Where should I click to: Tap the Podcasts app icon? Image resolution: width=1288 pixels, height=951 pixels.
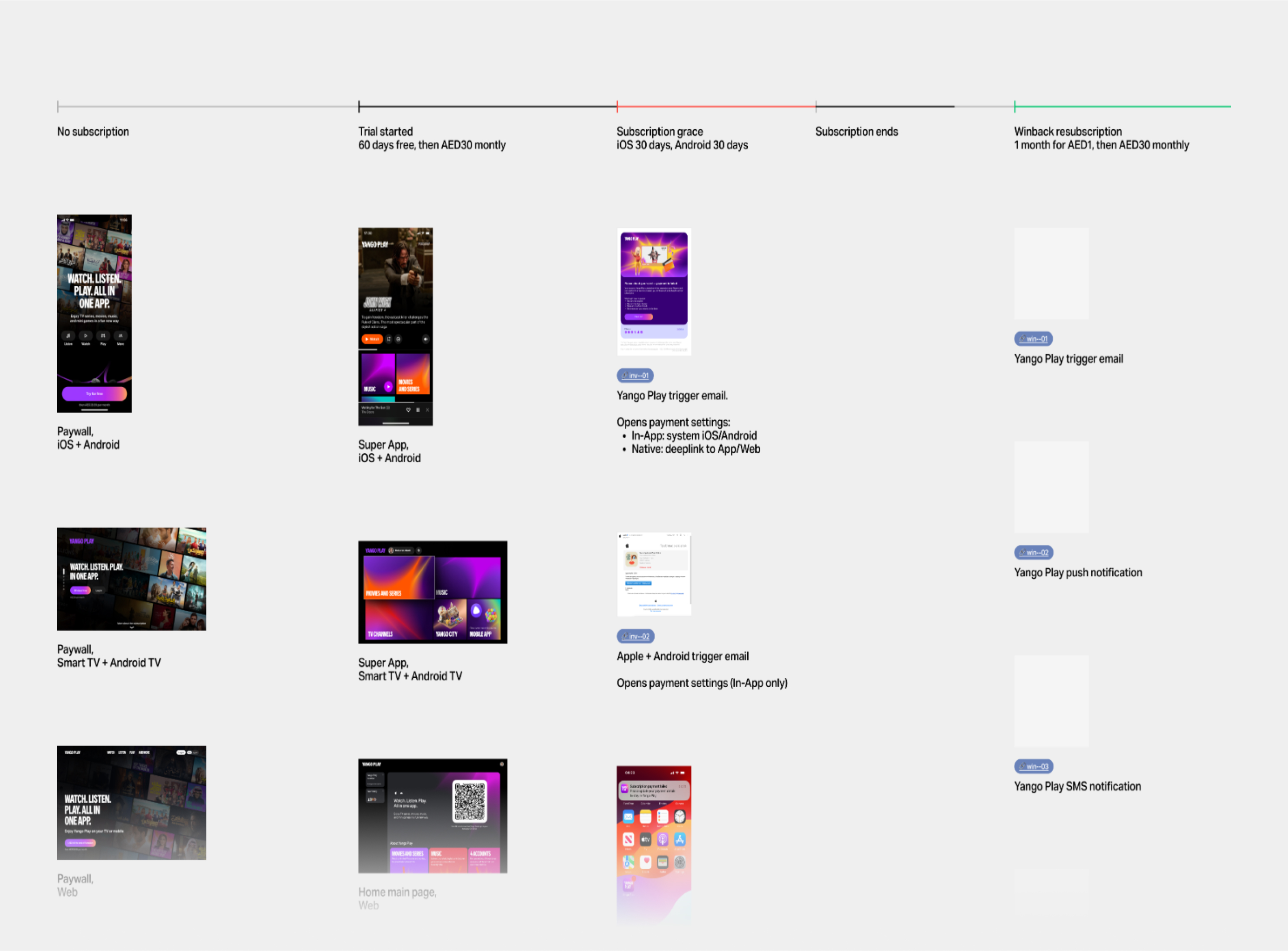tap(663, 839)
